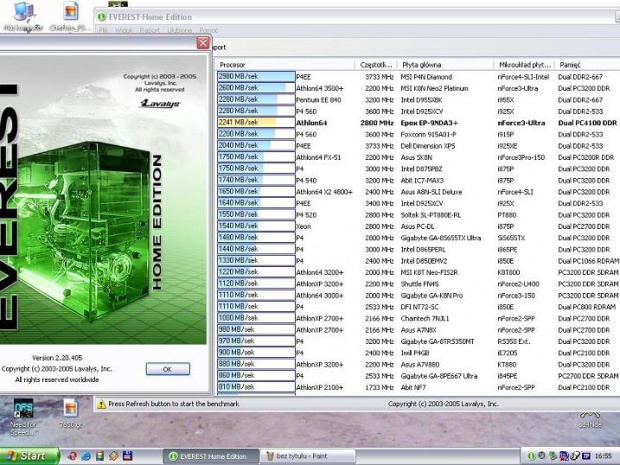Click the 2980 MB/sek result bar
Image resolution: width=620 pixels, height=465 pixels.
click(255, 76)
